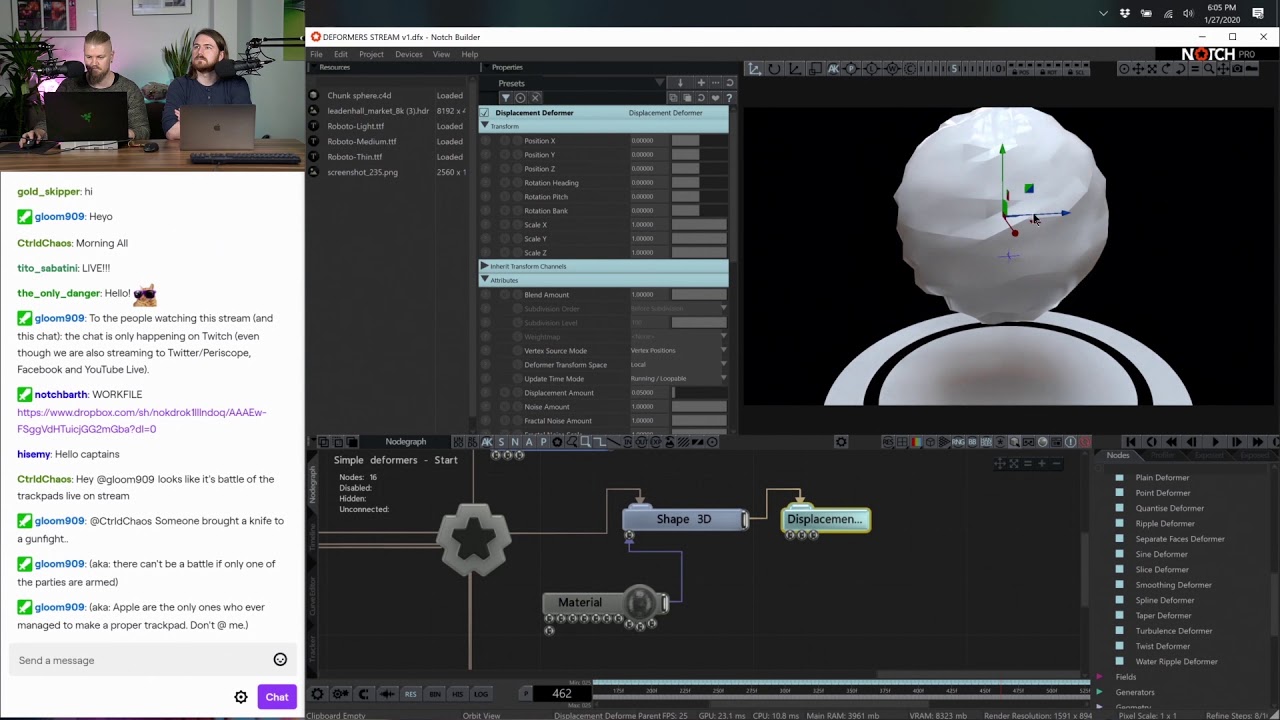Select the Shape 3D node
Image resolution: width=1280 pixels, height=720 pixels.
(x=684, y=519)
